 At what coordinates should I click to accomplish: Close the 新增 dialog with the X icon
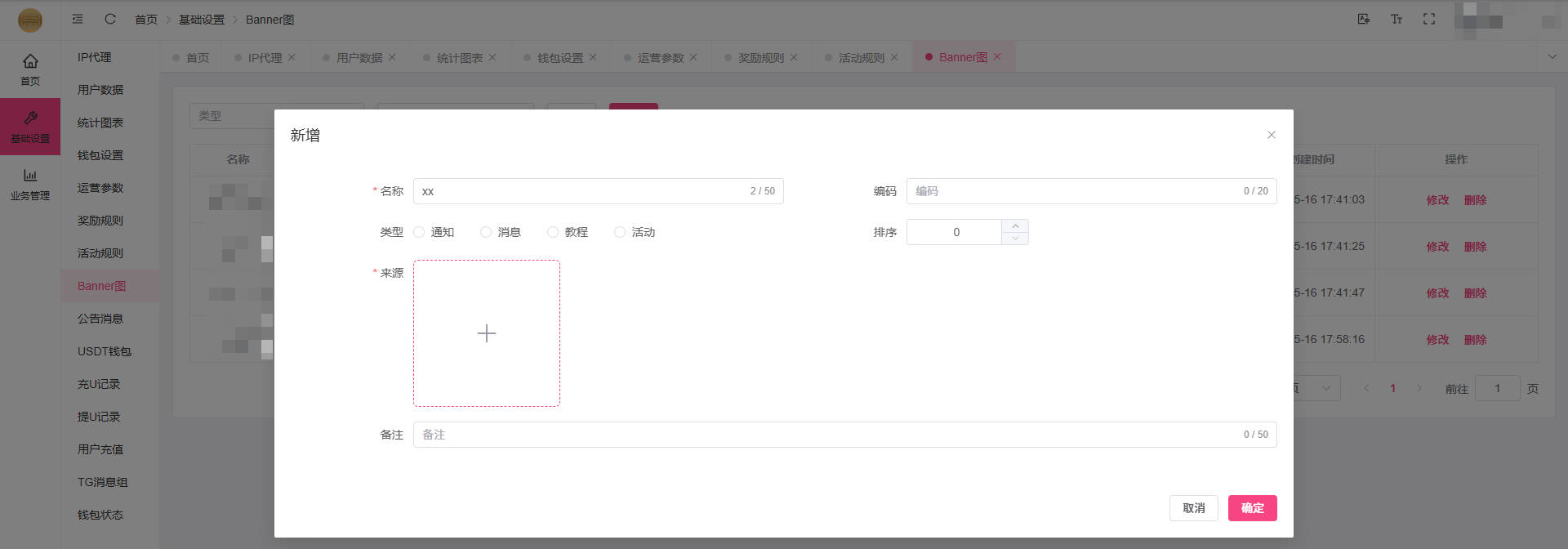coord(1271,135)
